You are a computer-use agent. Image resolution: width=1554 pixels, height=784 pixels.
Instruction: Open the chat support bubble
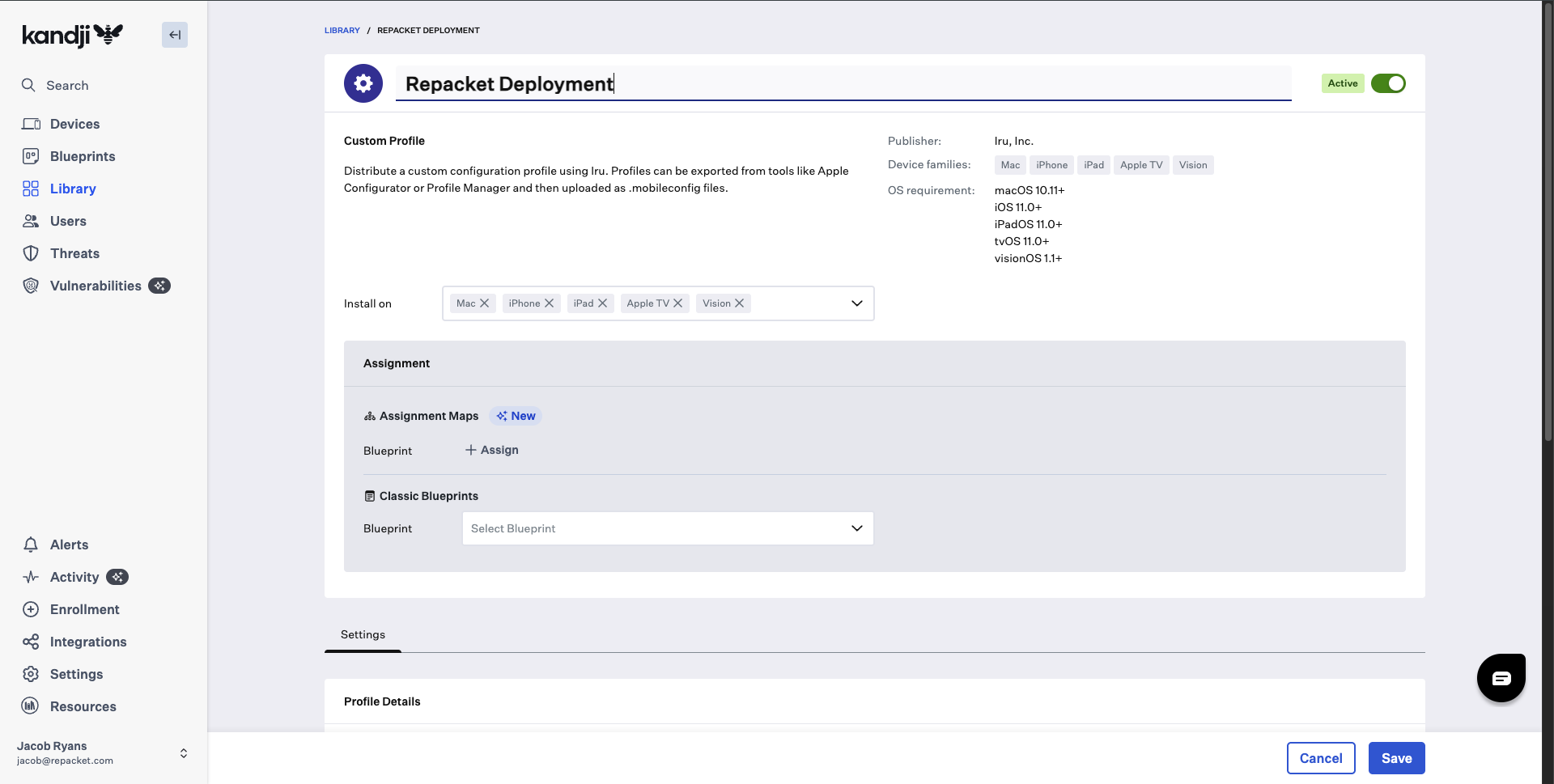click(1501, 678)
